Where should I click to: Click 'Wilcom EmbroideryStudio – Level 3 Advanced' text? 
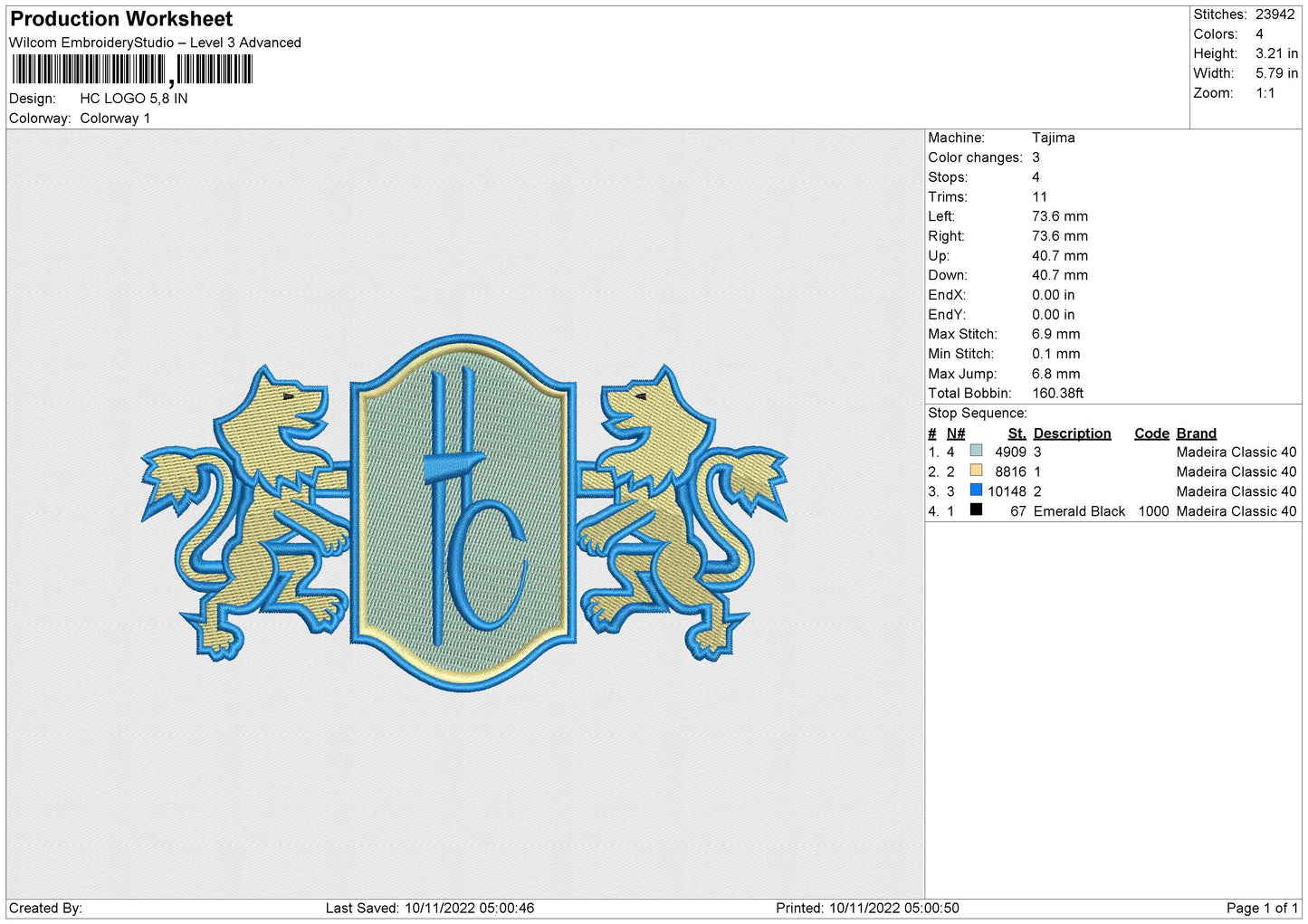click(155, 43)
